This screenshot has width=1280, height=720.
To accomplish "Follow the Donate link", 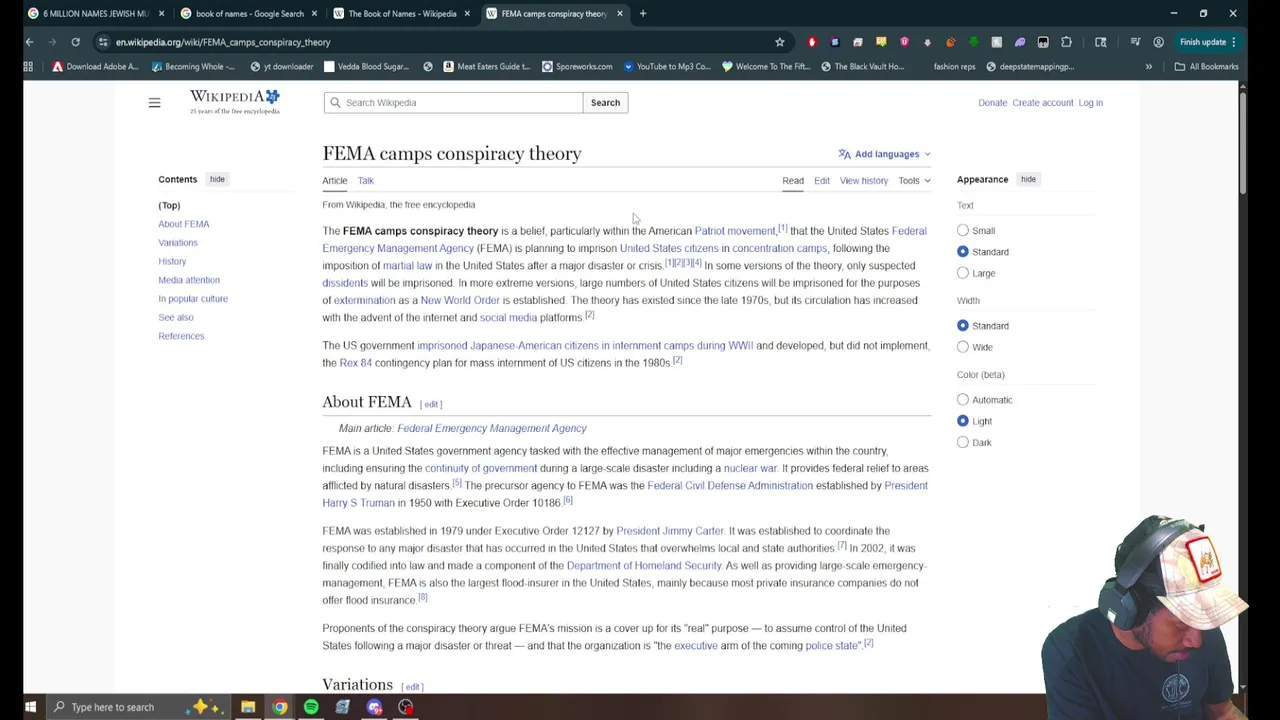I will [992, 103].
